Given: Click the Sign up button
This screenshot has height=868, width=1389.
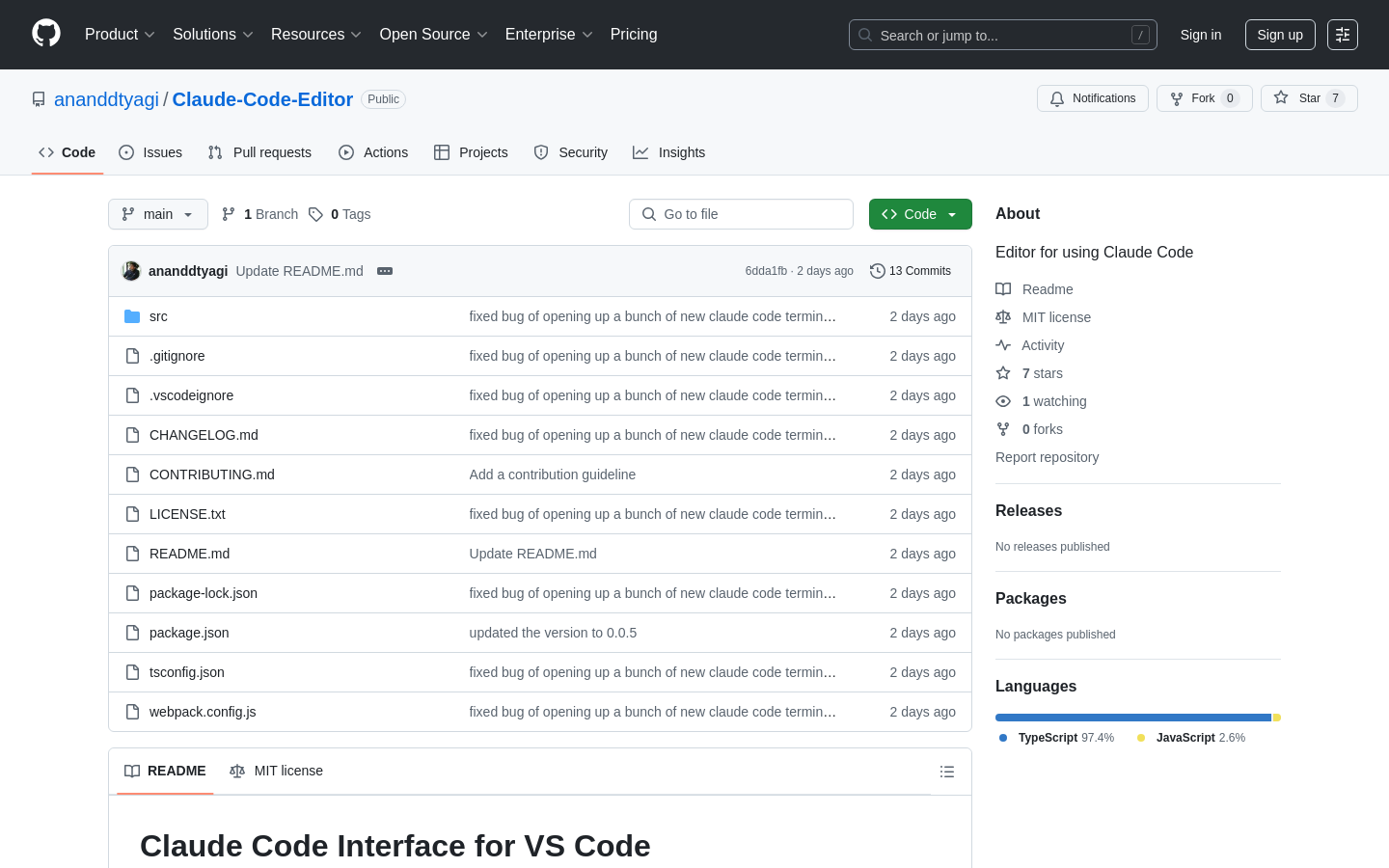Looking at the screenshot, I should (1280, 35).
